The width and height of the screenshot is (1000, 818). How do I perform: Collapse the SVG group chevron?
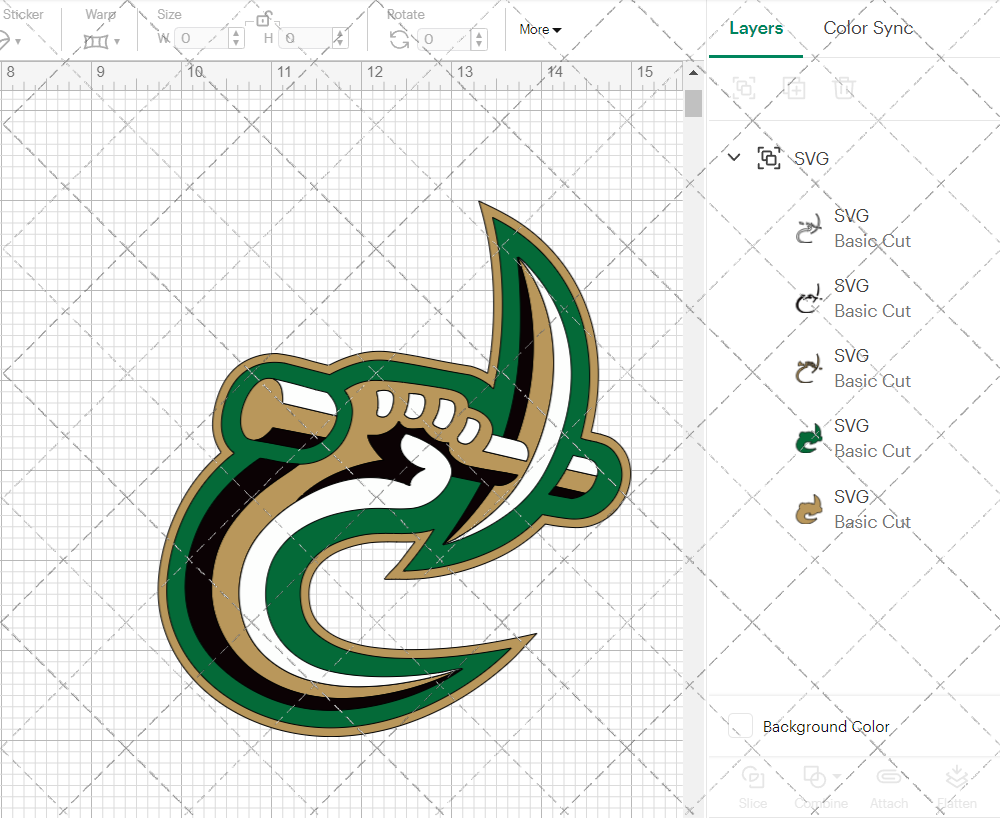734,157
